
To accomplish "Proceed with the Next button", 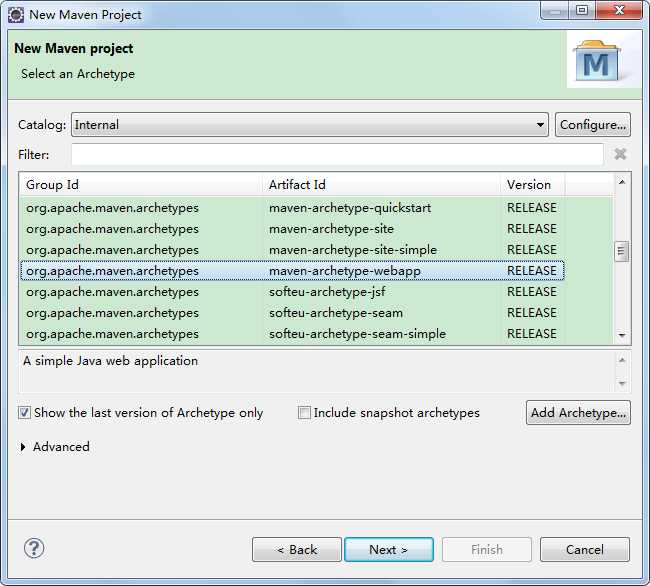I will pos(389,550).
